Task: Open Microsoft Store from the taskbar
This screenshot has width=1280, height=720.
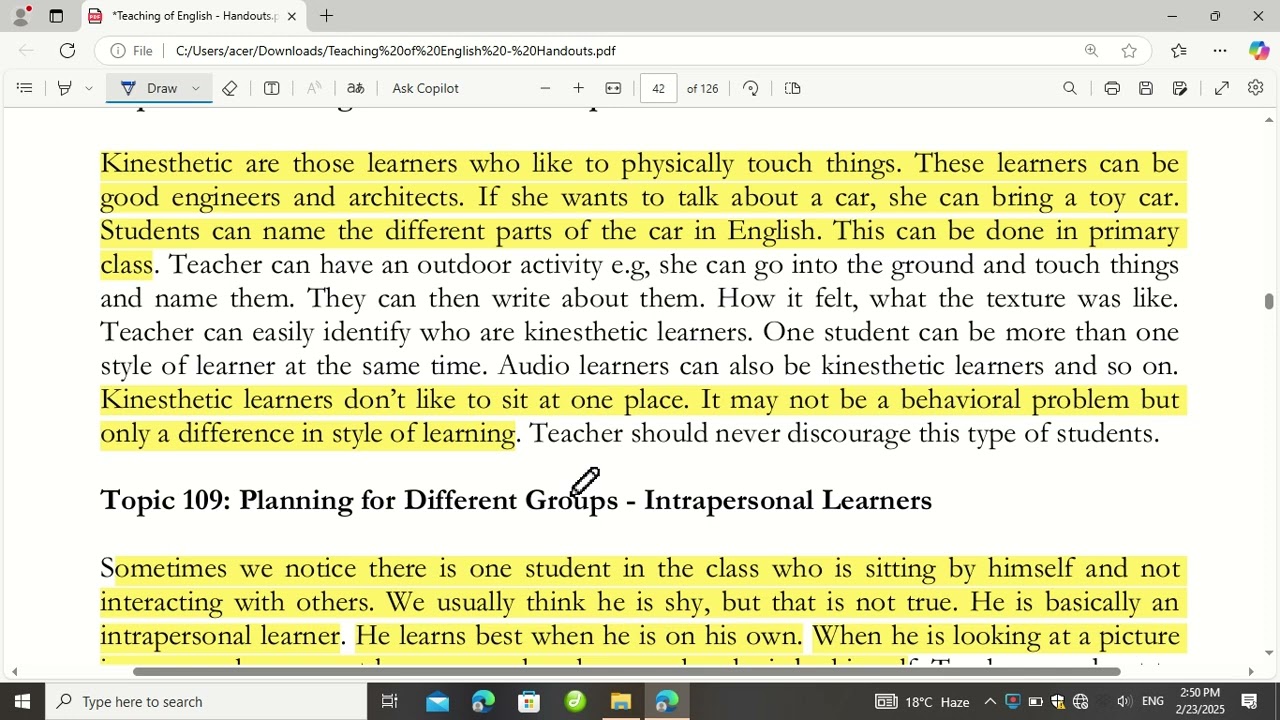Action: point(529,701)
